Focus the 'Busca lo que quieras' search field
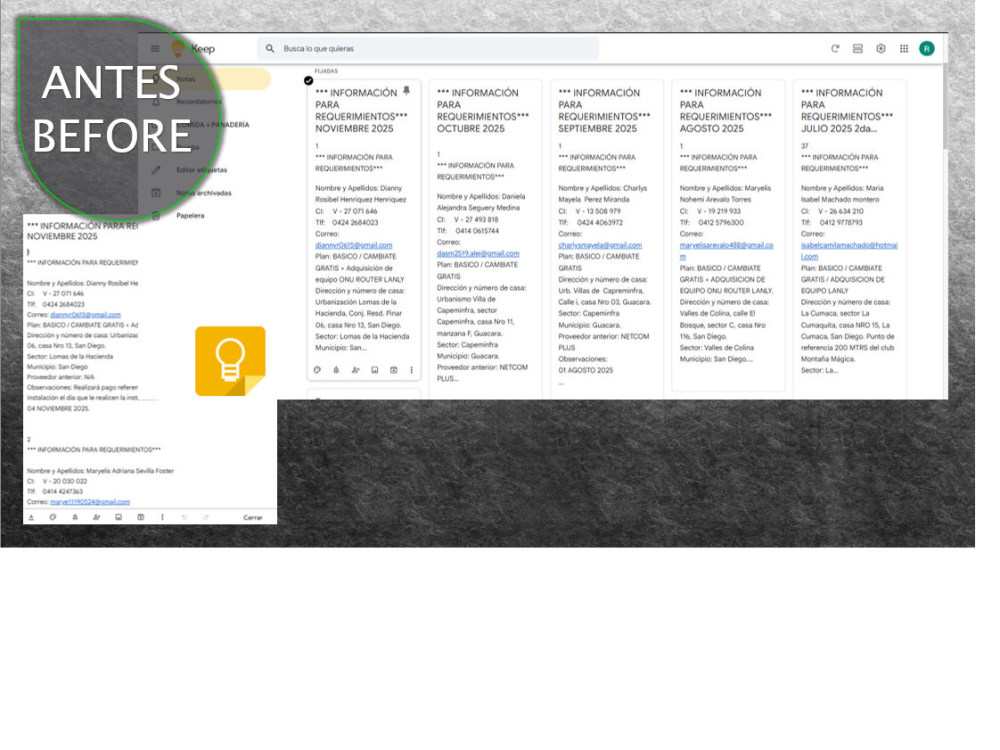Viewport: 1000px width, 750px height. click(428, 48)
